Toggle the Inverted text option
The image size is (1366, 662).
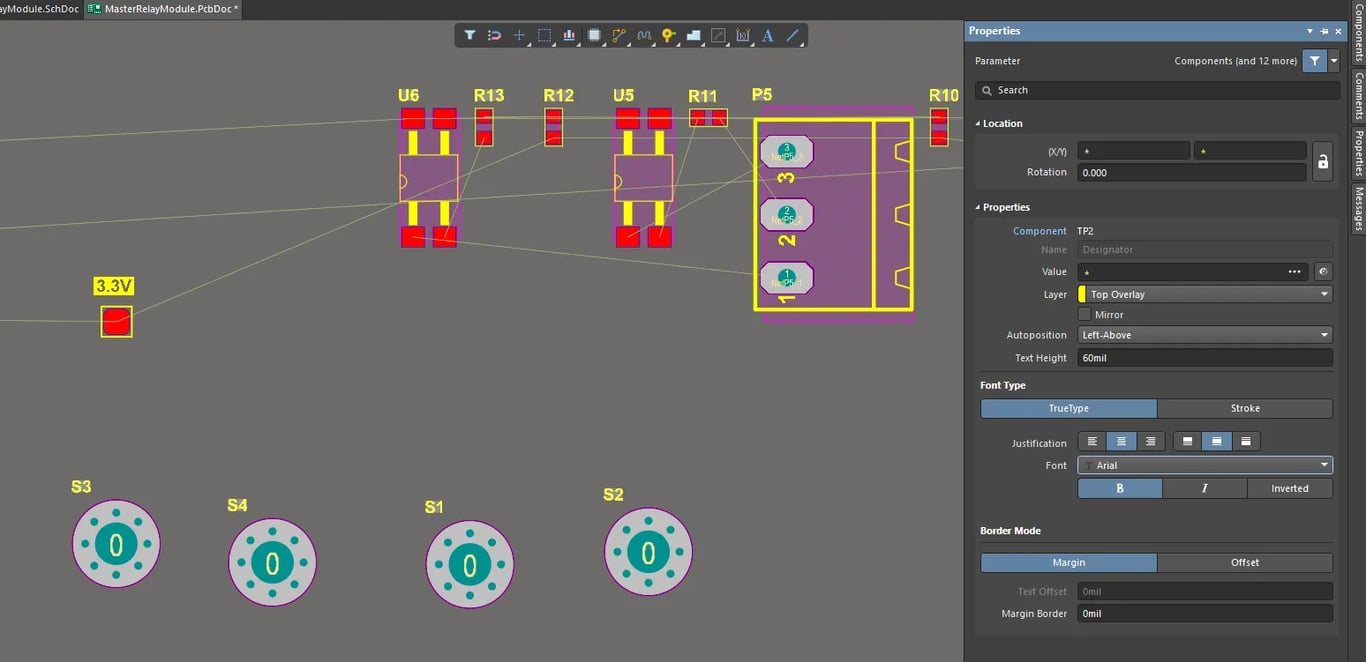point(1289,488)
